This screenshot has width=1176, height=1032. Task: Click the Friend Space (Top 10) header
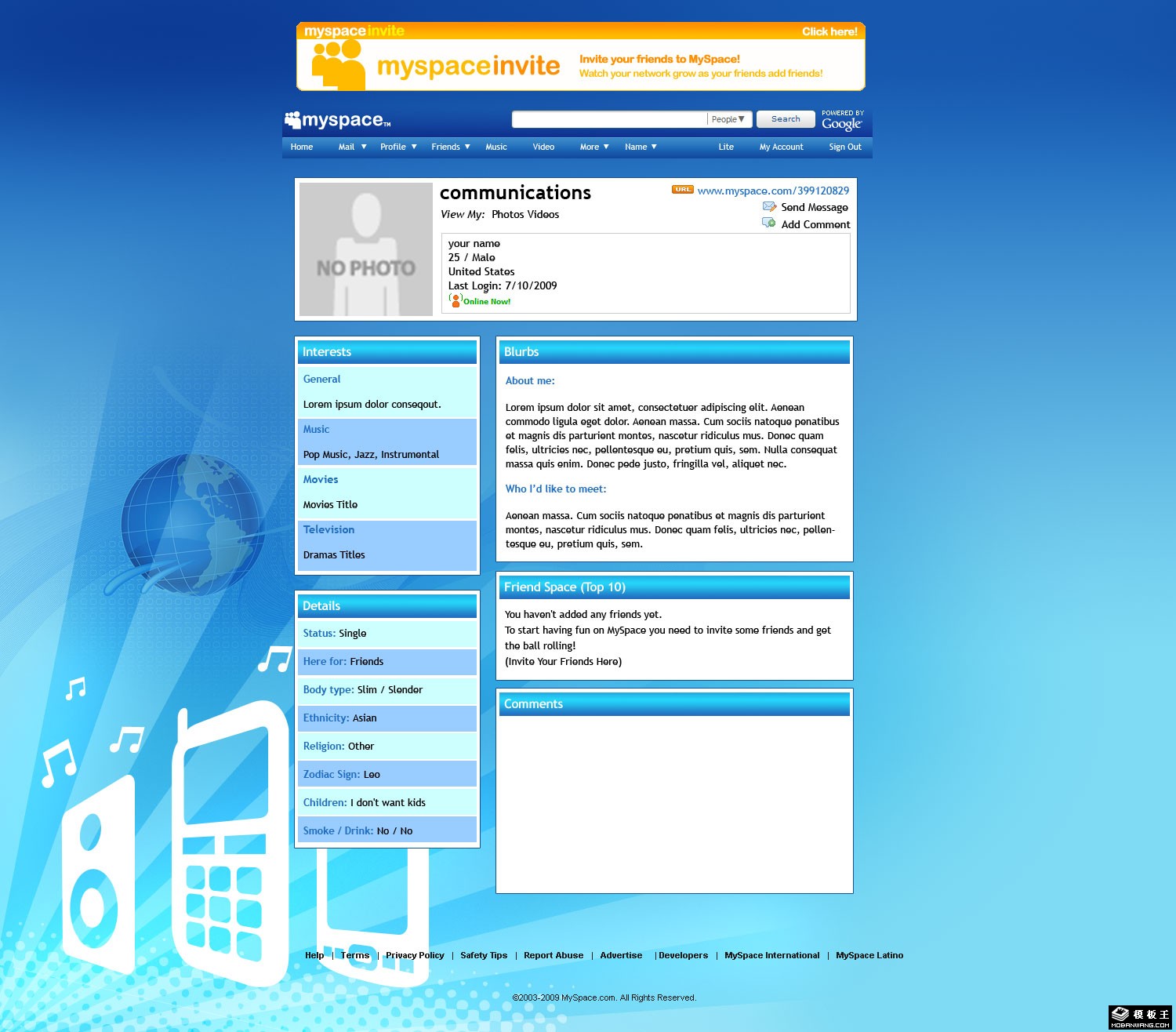(x=674, y=587)
